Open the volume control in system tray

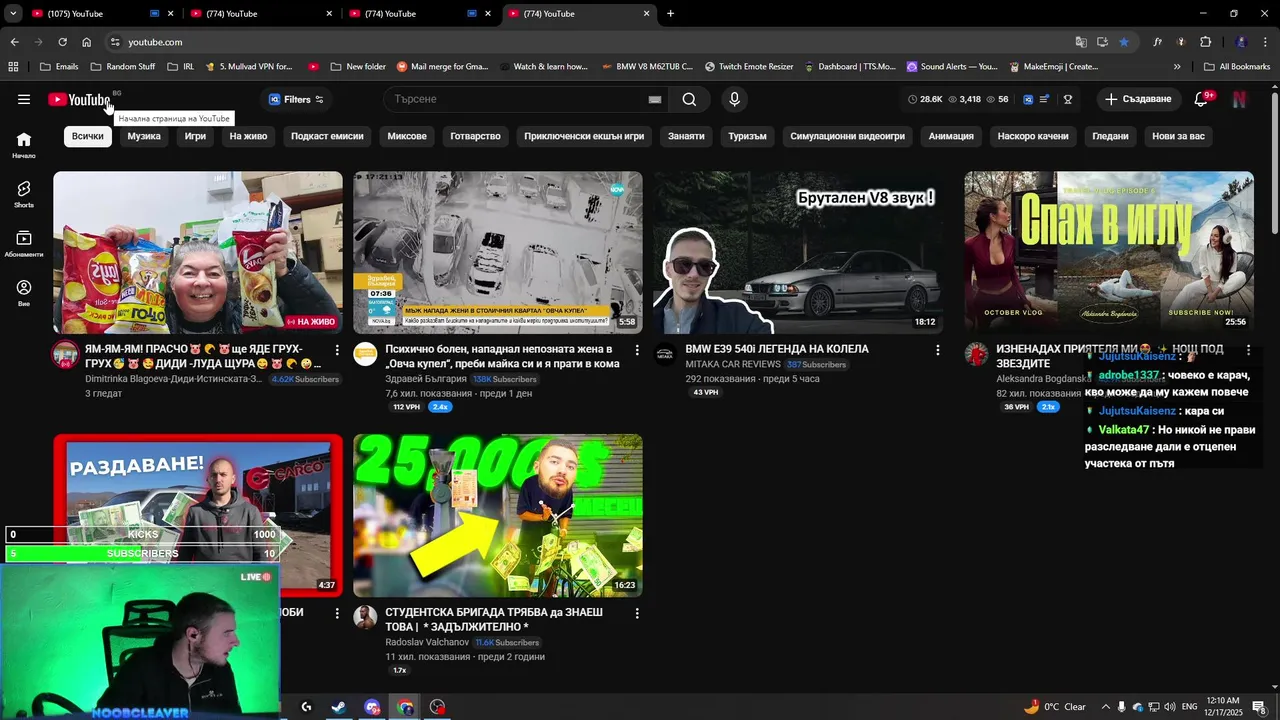pyautogui.click(x=1171, y=707)
